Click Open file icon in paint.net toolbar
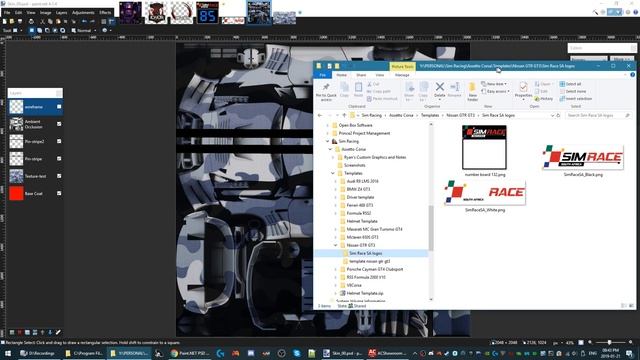 click(12, 21)
